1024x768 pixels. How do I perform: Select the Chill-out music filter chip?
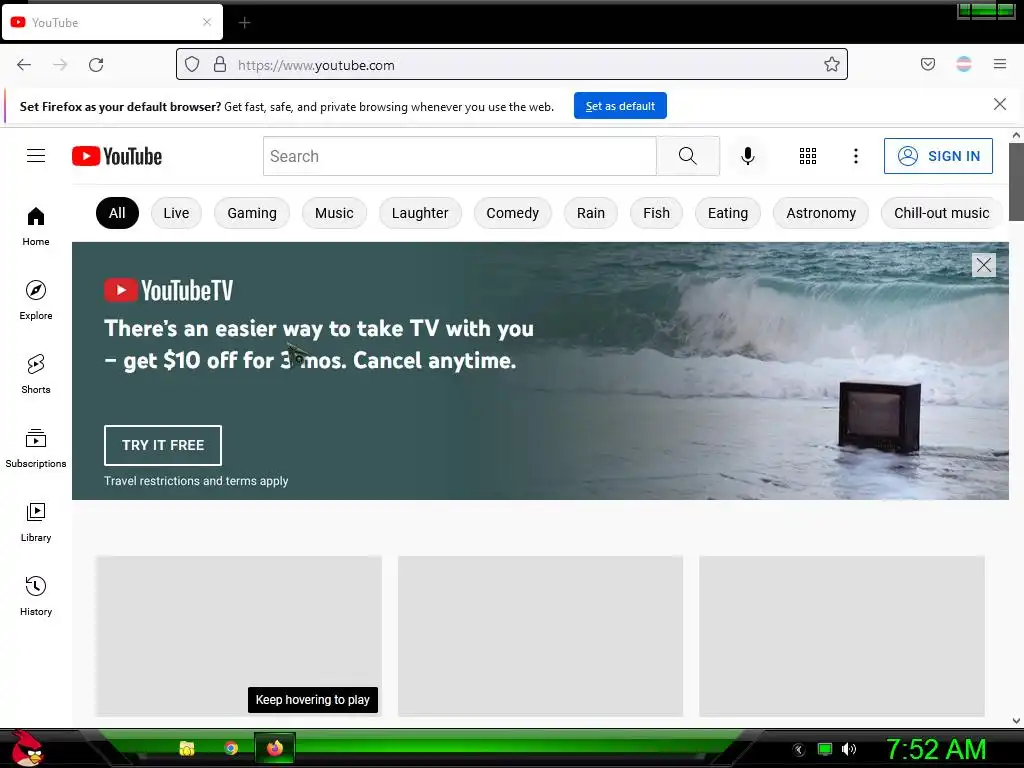(941, 213)
